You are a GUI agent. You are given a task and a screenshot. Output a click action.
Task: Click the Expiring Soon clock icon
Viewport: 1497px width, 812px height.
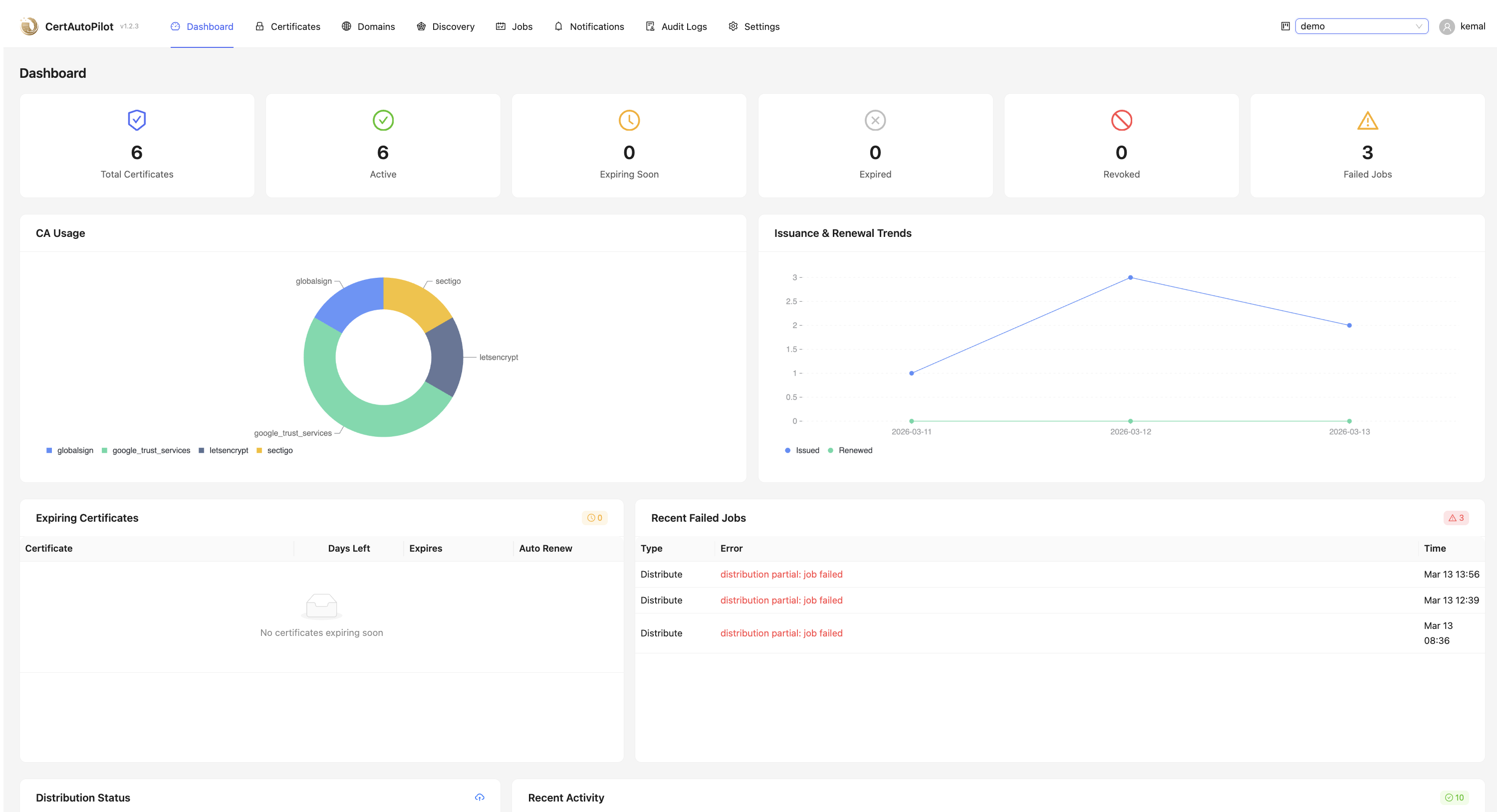[x=629, y=120]
